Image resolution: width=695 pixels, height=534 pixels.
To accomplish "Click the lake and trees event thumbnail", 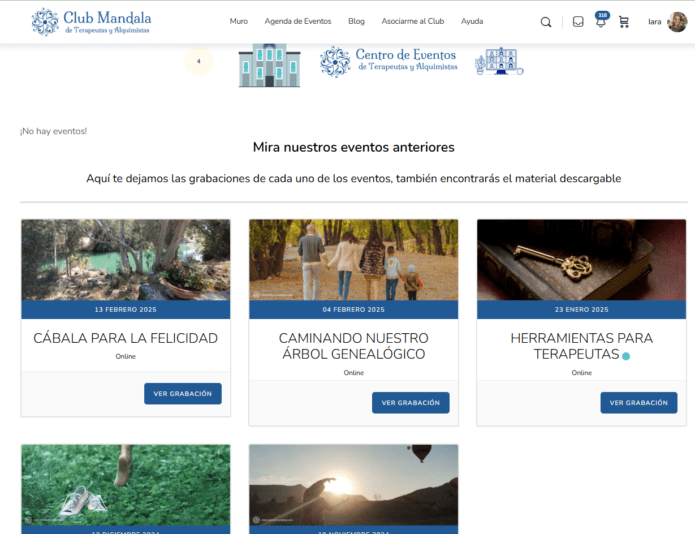I will coord(125,260).
